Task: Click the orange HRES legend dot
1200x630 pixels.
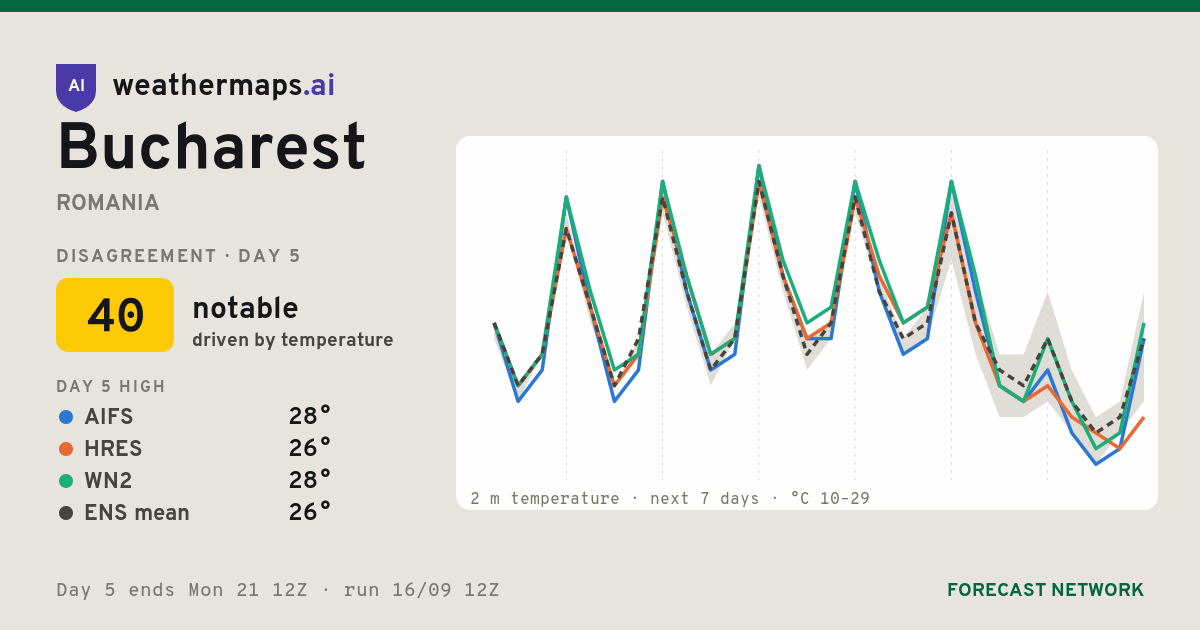Action: tap(66, 449)
